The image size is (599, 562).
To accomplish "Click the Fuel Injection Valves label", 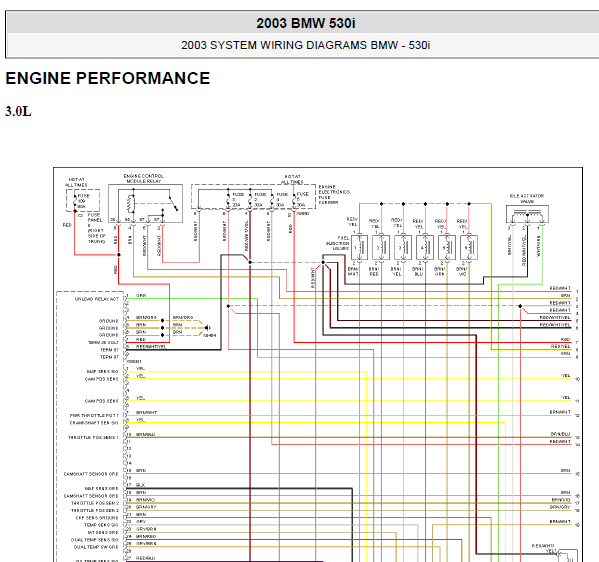I will click(337, 243).
